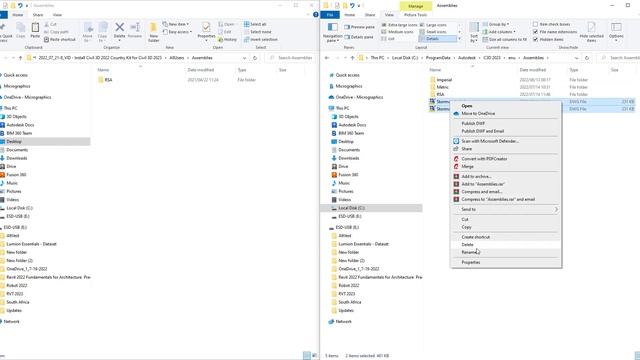Click Back arrow in right window
Image resolution: width=640 pixels, height=360 pixels.
pyautogui.click(x=327, y=58)
